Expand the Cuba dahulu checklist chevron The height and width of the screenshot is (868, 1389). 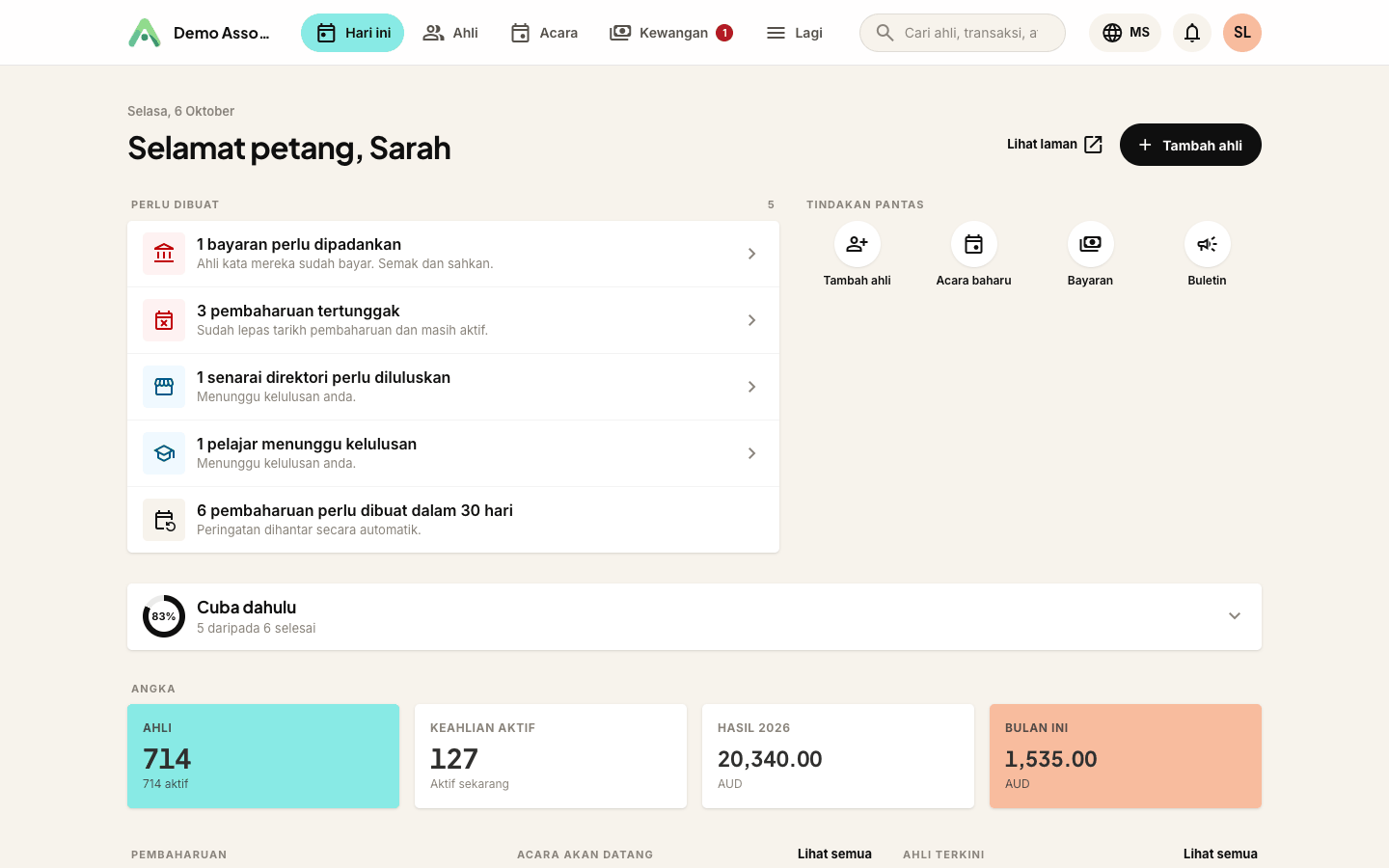point(1235,616)
